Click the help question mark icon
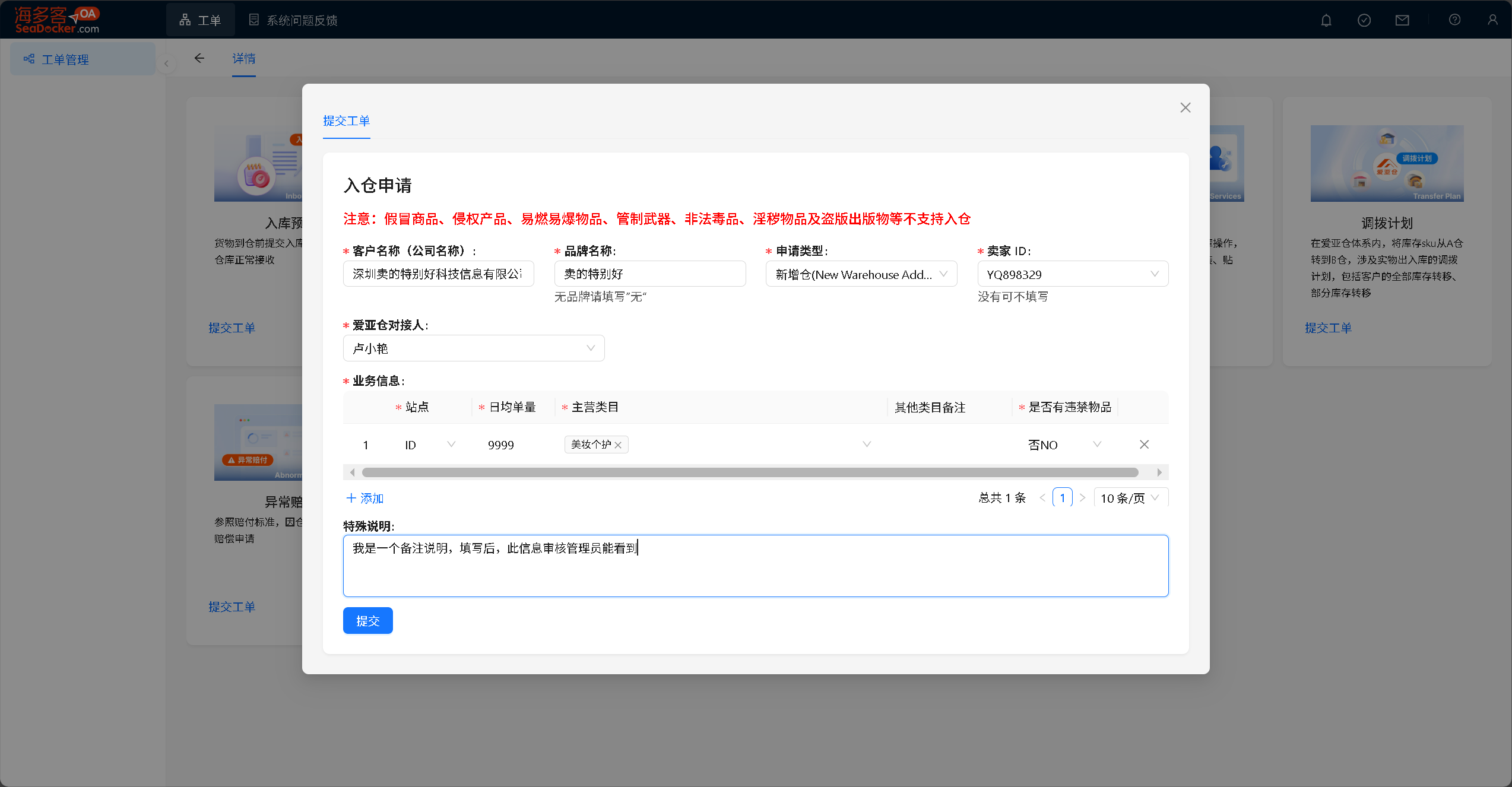Screen dimensions: 1512x787 click(x=1454, y=20)
